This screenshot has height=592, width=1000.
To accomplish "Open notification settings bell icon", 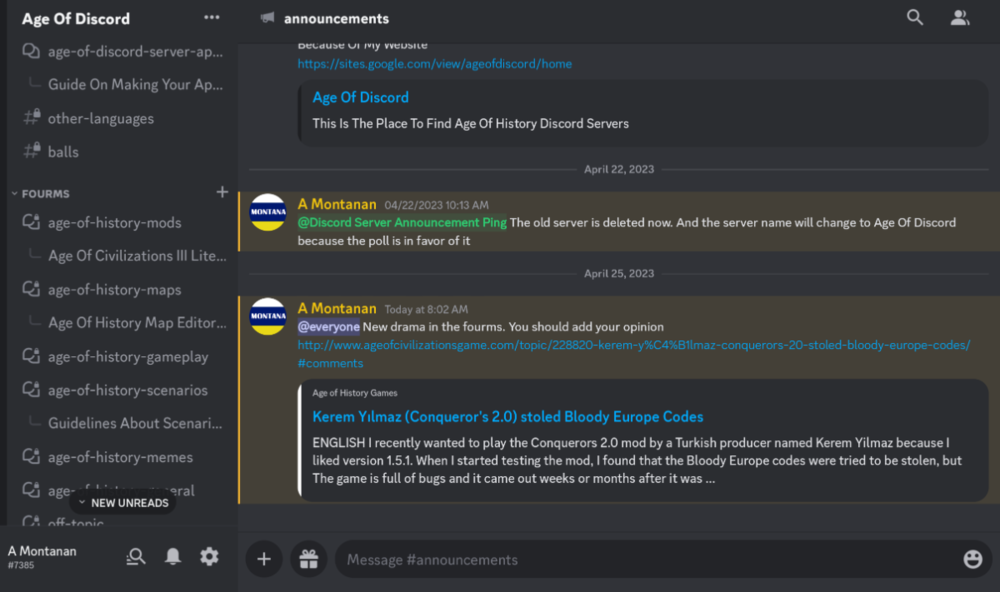I will (173, 557).
